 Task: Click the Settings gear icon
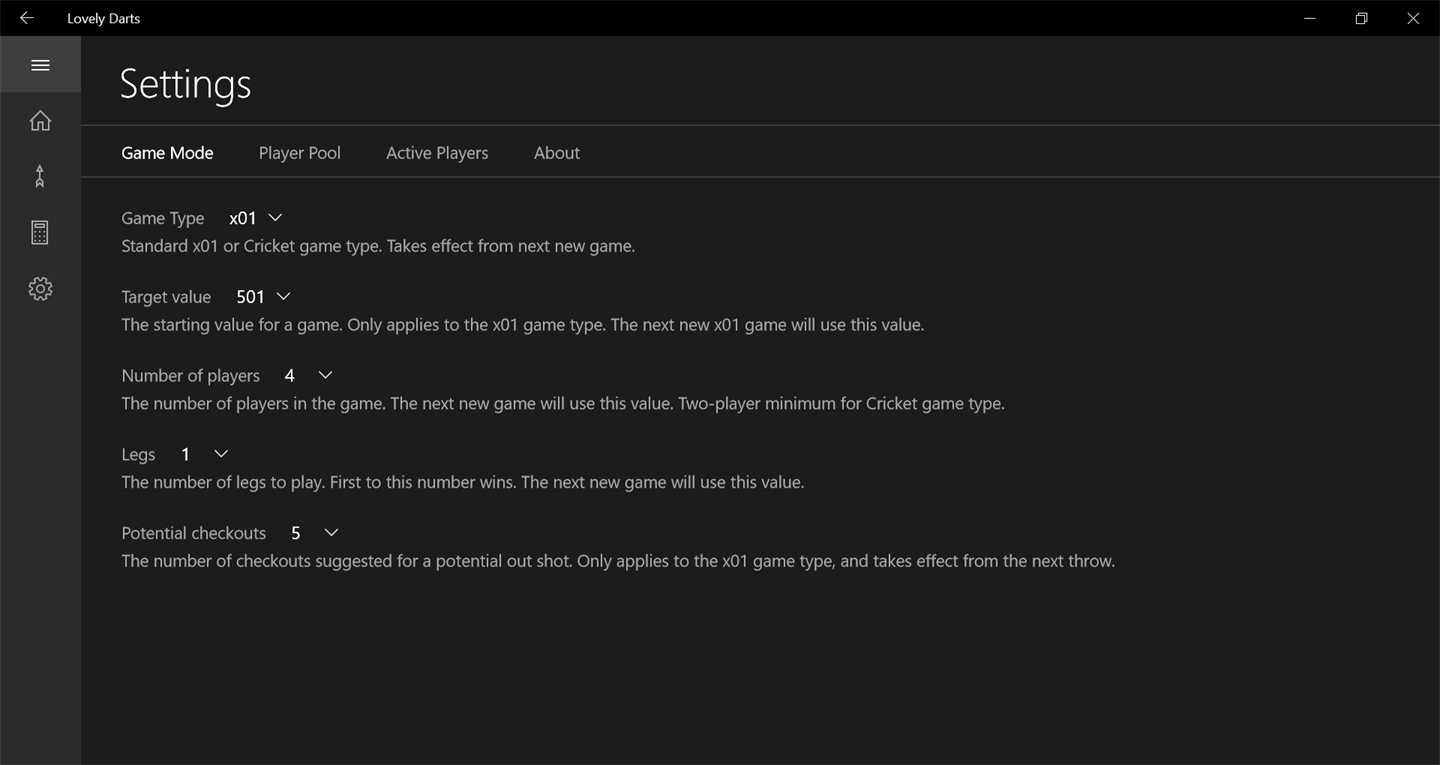tap(40, 289)
